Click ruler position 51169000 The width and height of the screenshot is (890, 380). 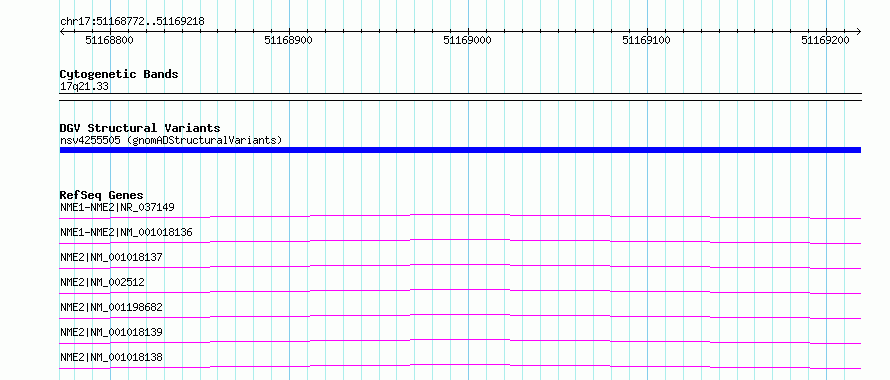point(468,40)
